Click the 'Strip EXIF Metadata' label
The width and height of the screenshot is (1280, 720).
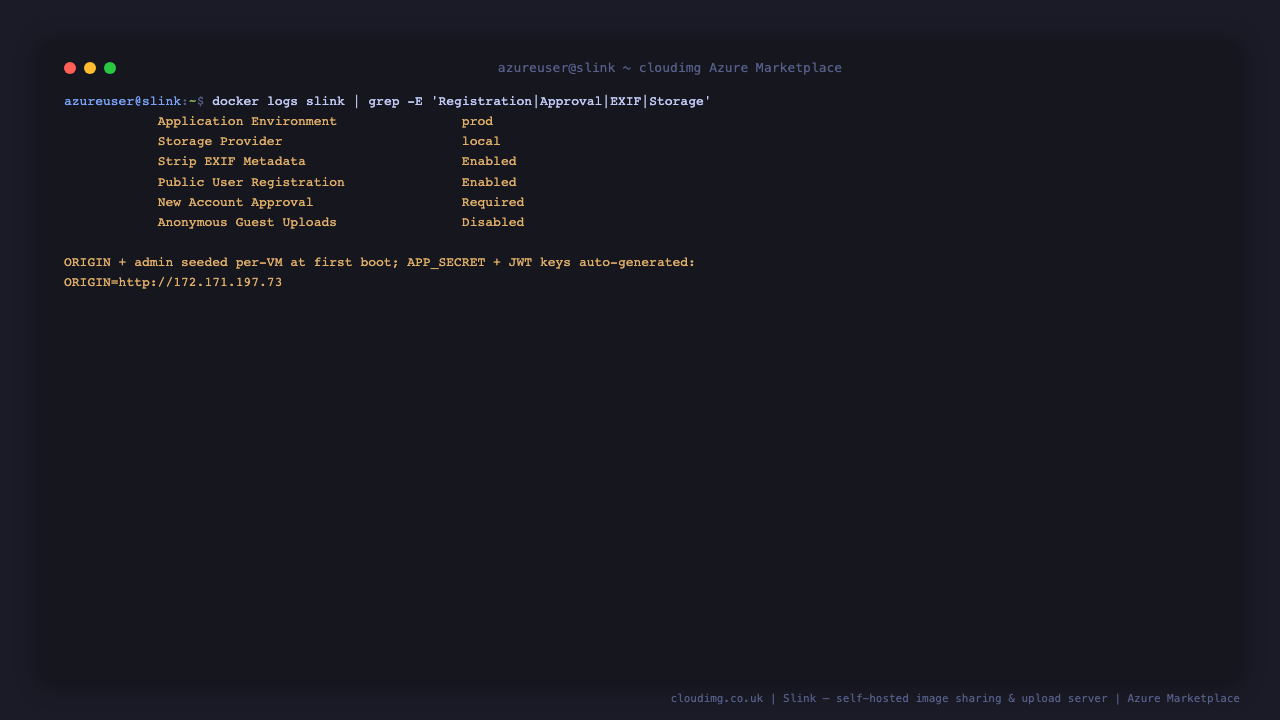231,161
